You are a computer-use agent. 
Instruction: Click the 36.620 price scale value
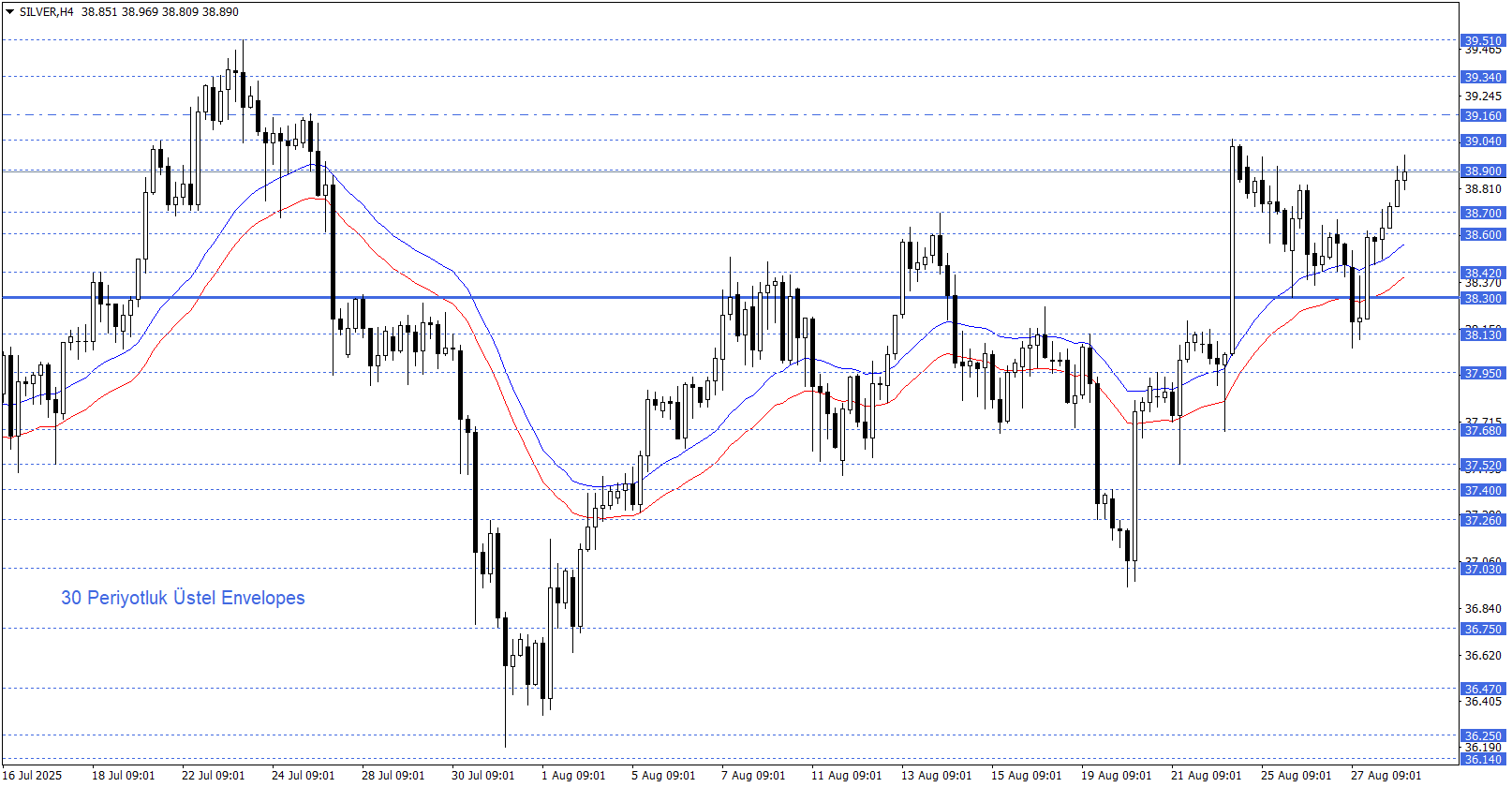[x=1483, y=656]
